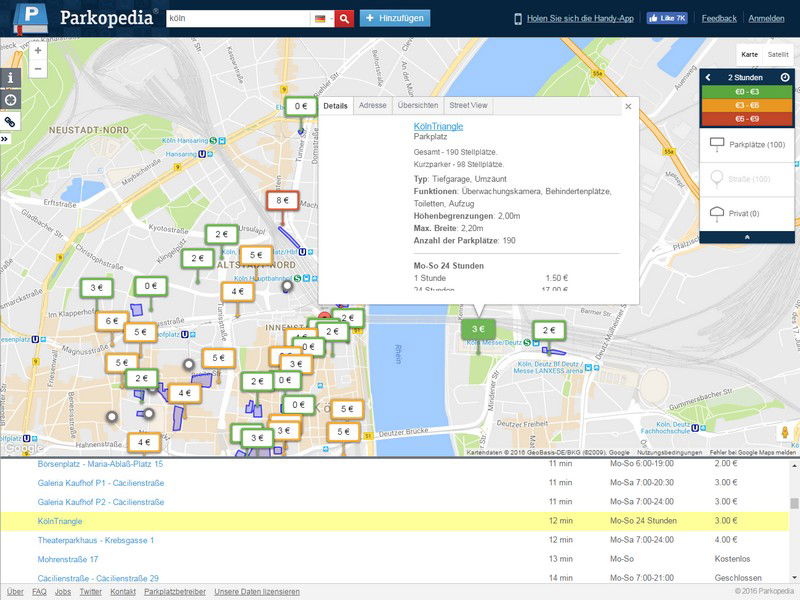The width and height of the screenshot is (800, 600).
Task: Switch map type to Karte
Action: 749,55
